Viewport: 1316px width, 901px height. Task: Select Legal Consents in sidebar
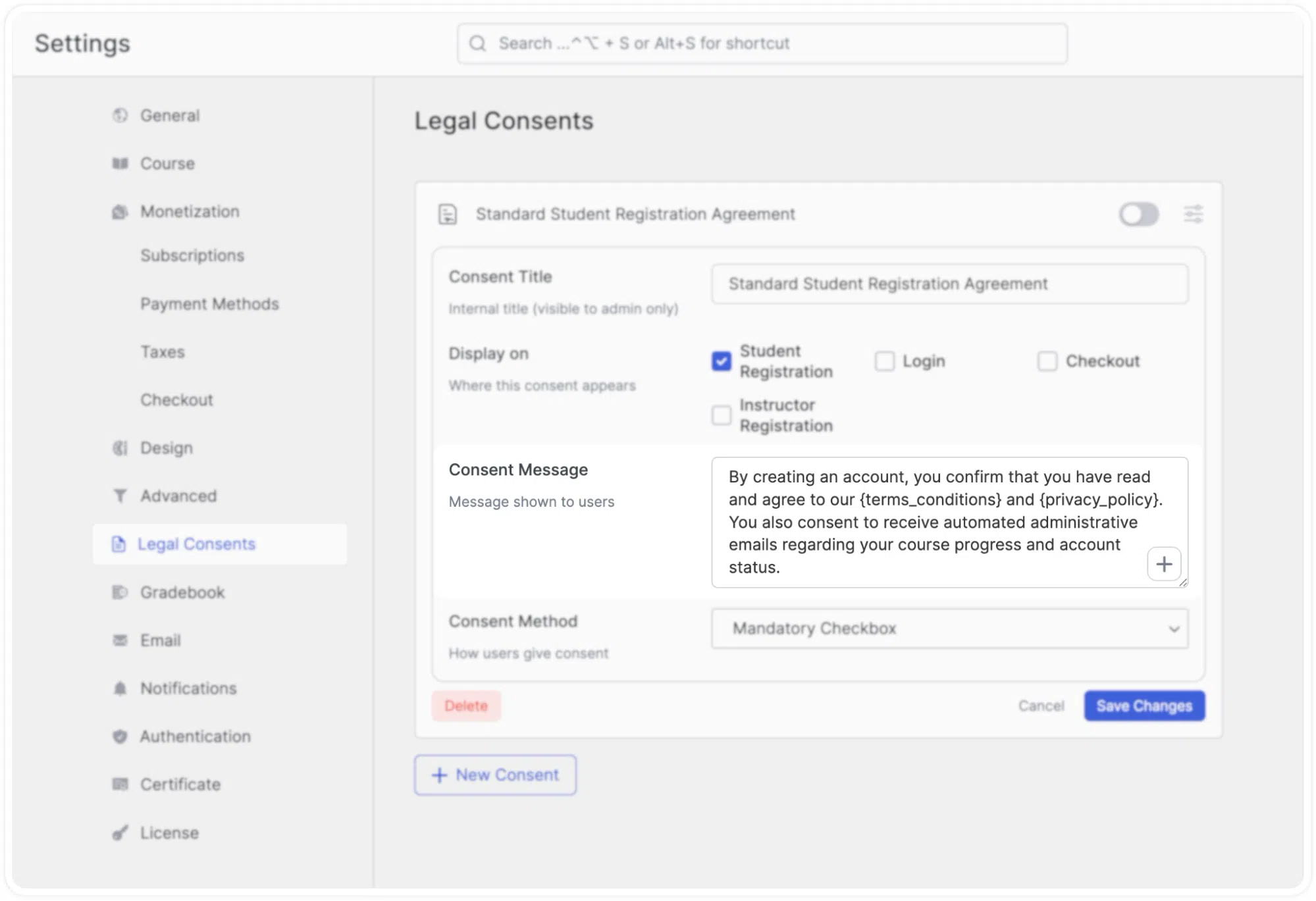pos(220,544)
